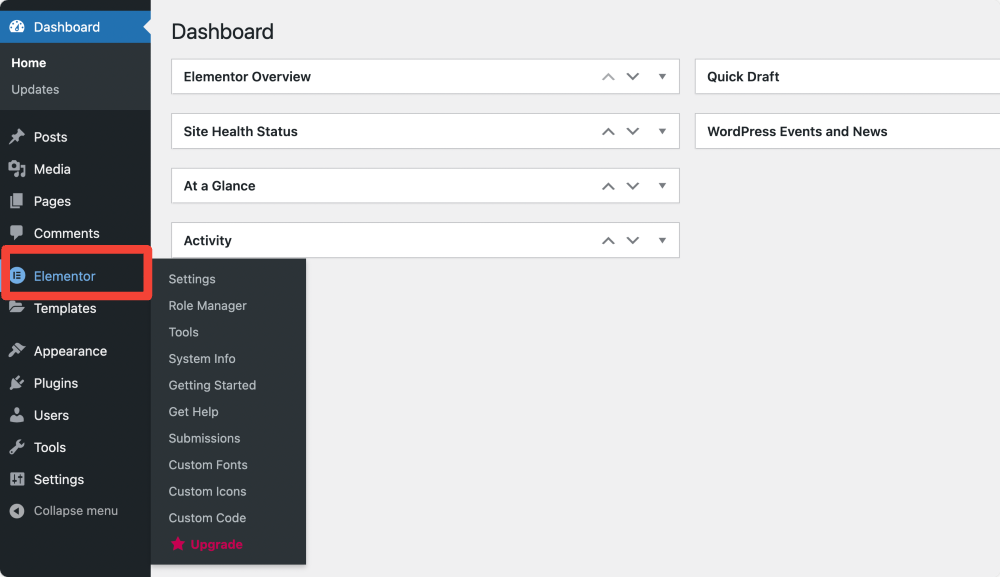Go to Home in Dashboard submenu
1000x577 pixels.
pyautogui.click(x=29, y=62)
